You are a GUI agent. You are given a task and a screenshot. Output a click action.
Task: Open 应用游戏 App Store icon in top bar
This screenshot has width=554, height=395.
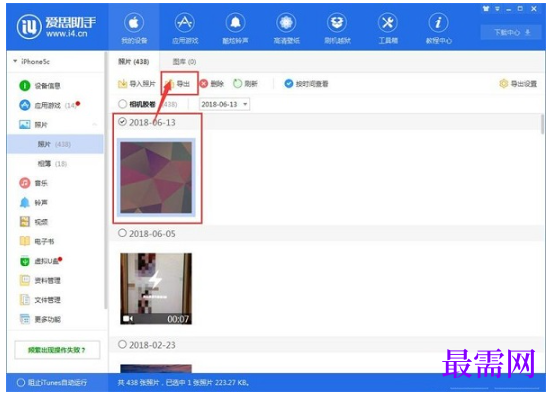(x=185, y=23)
